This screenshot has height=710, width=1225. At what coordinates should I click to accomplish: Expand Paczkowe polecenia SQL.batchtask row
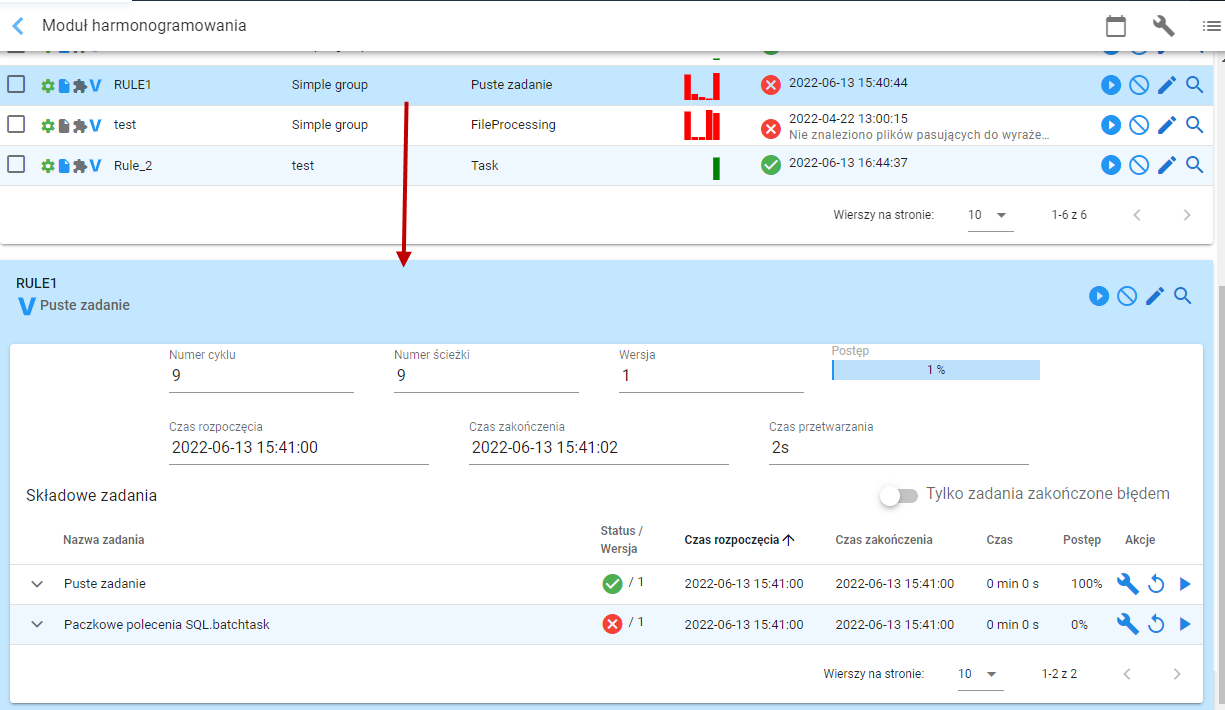pyautogui.click(x=37, y=624)
